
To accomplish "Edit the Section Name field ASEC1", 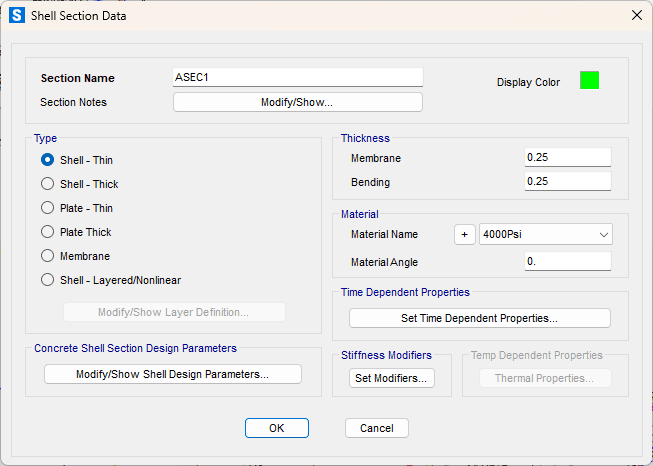I will pyautogui.click(x=298, y=77).
